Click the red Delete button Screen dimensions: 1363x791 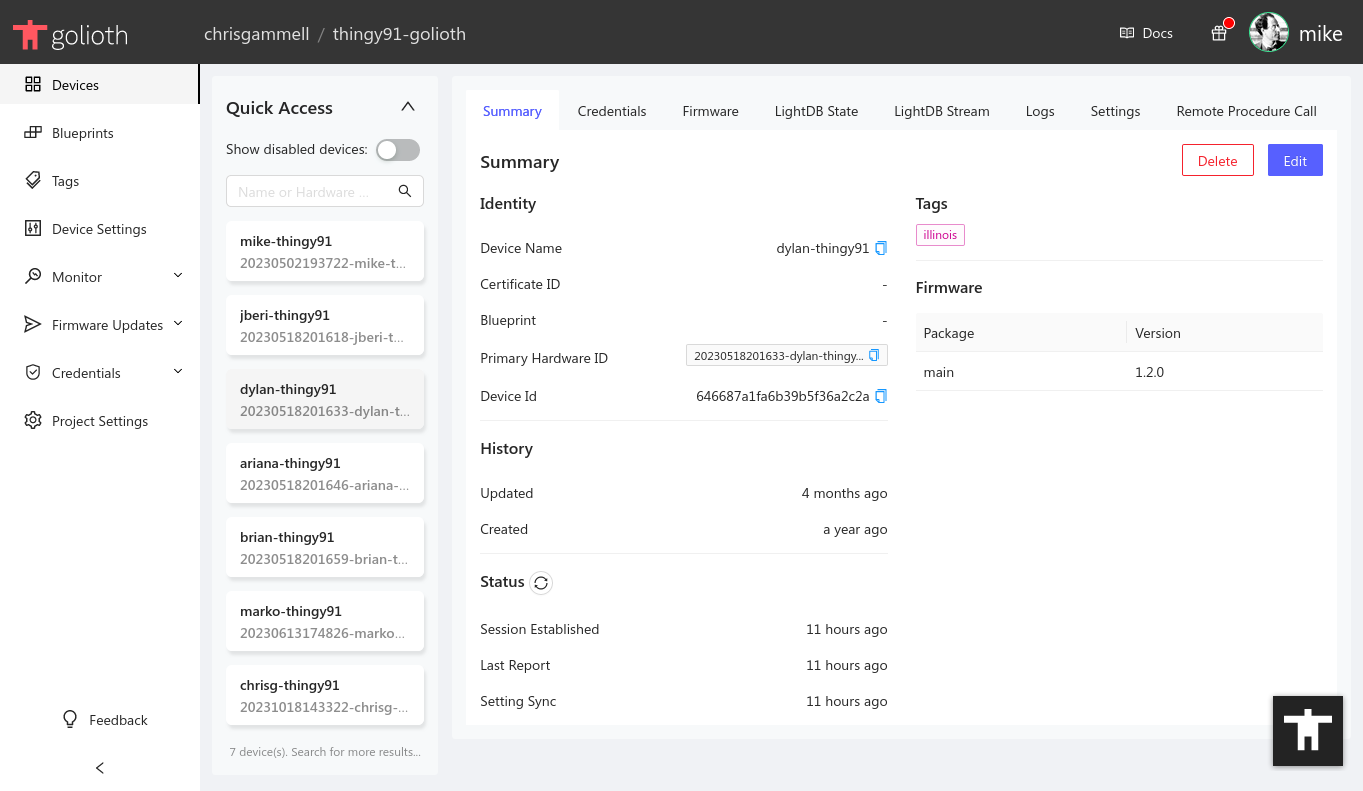(1217, 161)
